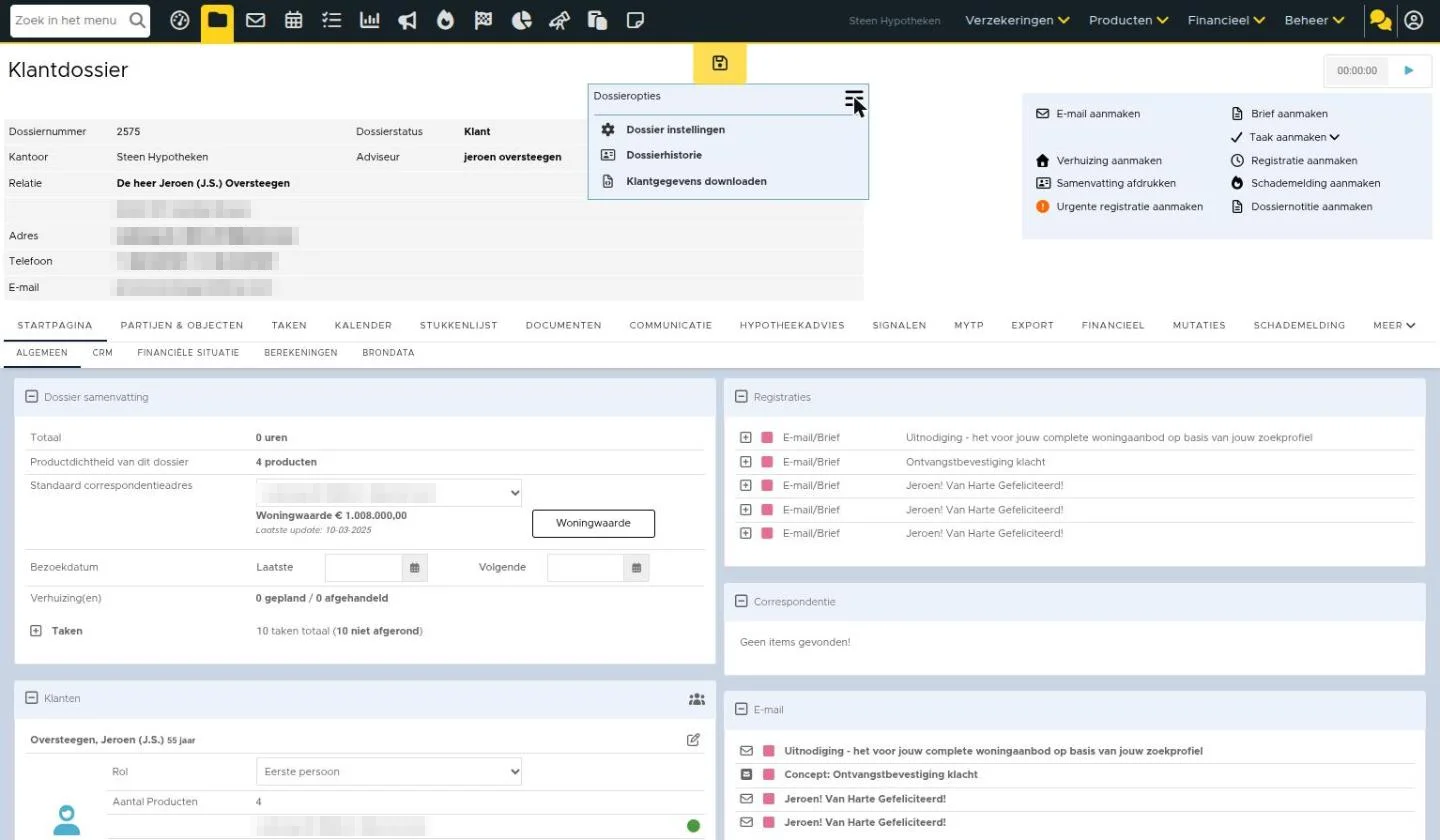Collapse the Dossier samenvatting panel

(x=31, y=397)
